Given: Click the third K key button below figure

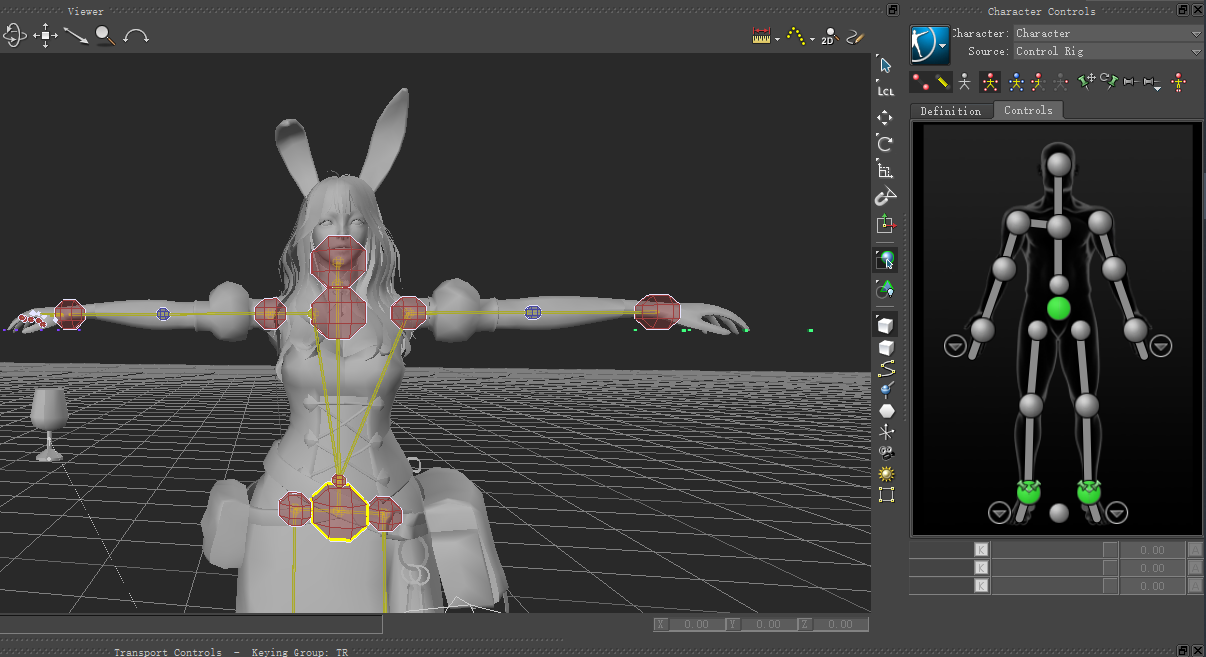Looking at the screenshot, I should tap(981, 585).
